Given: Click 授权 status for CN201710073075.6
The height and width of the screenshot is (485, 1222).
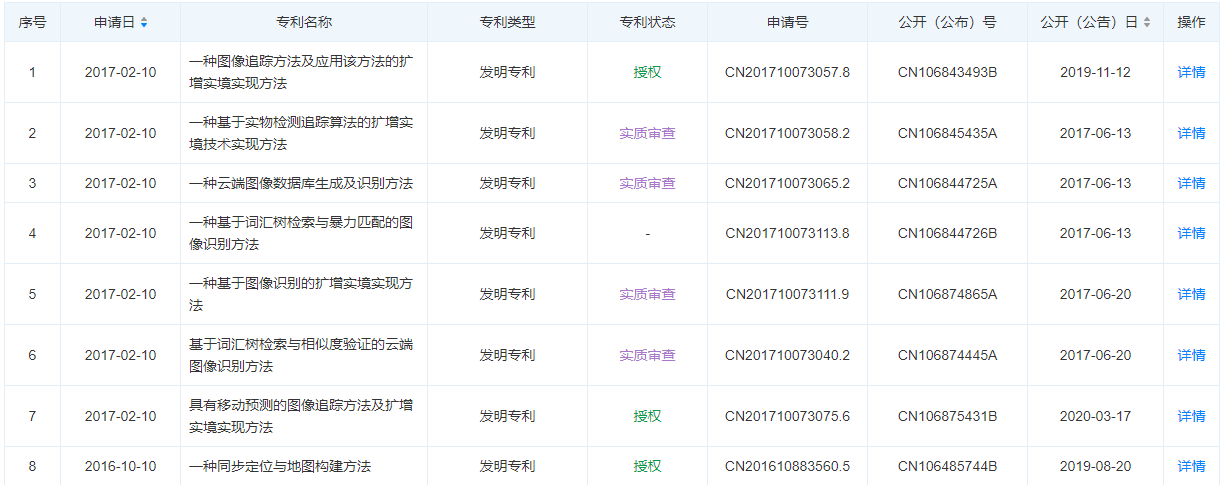Looking at the screenshot, I should [x=647, y=416].
